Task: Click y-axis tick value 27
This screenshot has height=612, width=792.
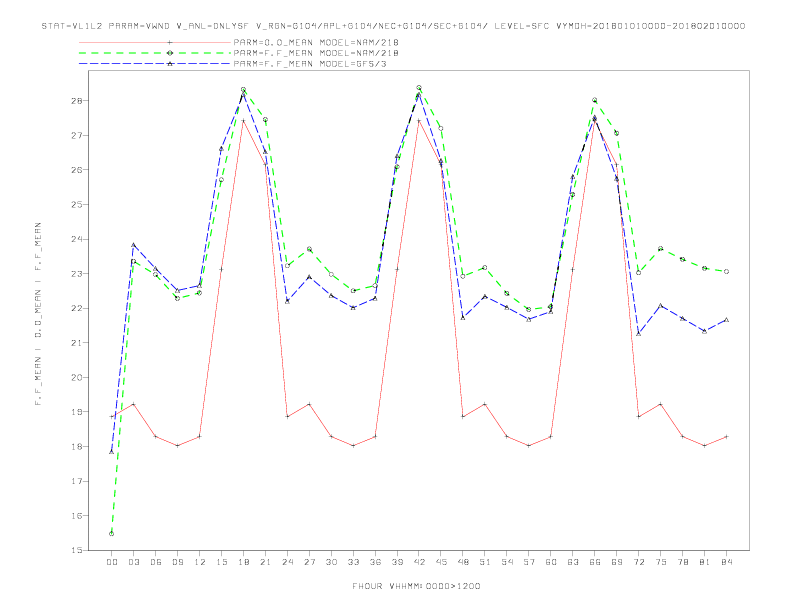Action: pyautogui.click(x=76, y=135)
